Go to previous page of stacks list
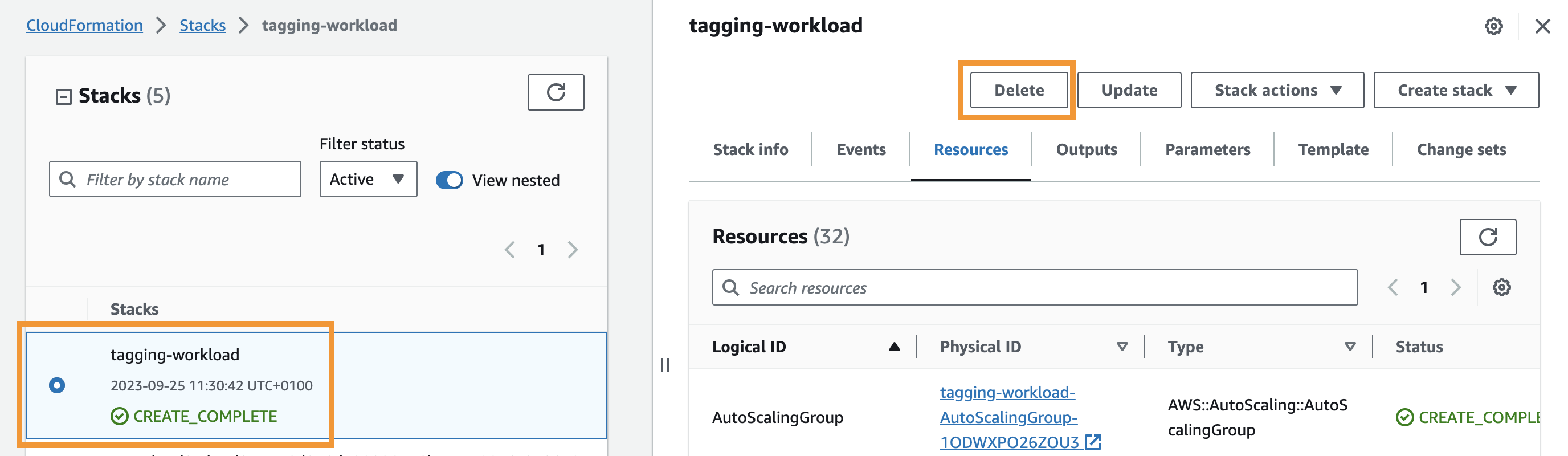The width and height of the screenshot is (1568, 456). [510, 250]
